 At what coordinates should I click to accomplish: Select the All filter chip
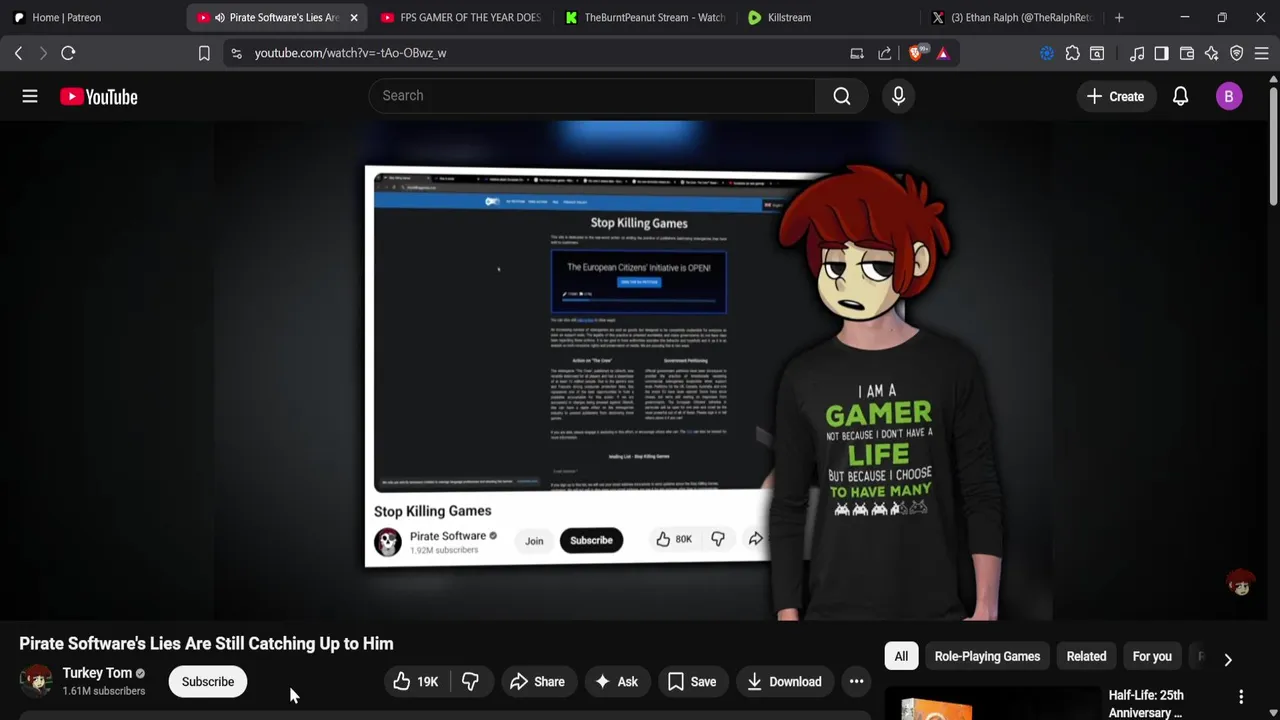pyautogui.click(x=901, y=657)
